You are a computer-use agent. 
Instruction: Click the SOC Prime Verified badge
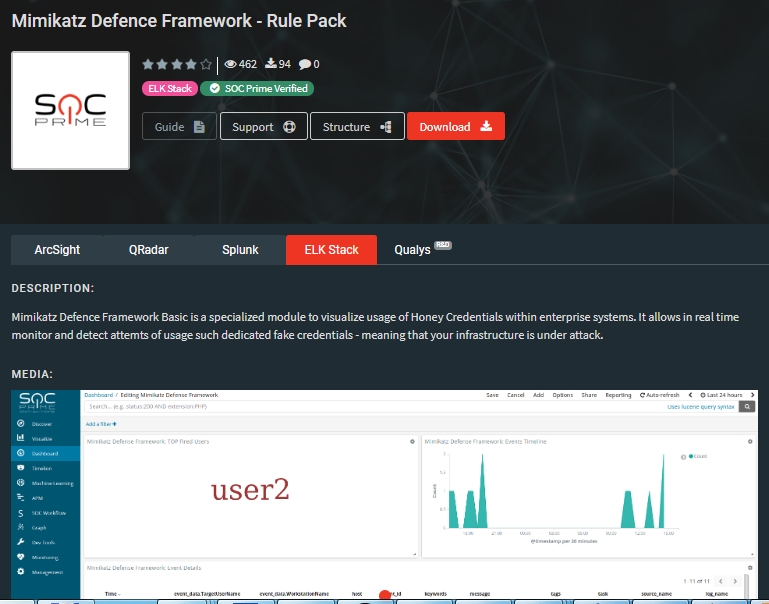[257, 88]
